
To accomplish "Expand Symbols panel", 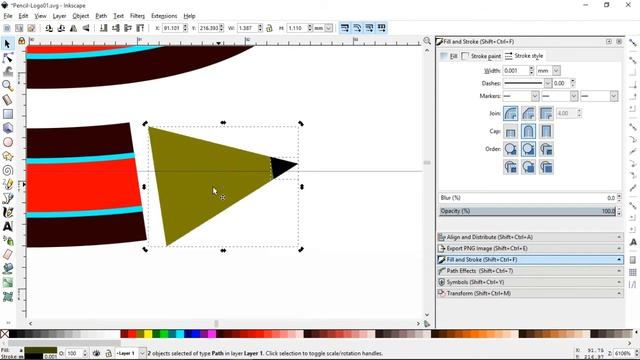I will point(530,282).
